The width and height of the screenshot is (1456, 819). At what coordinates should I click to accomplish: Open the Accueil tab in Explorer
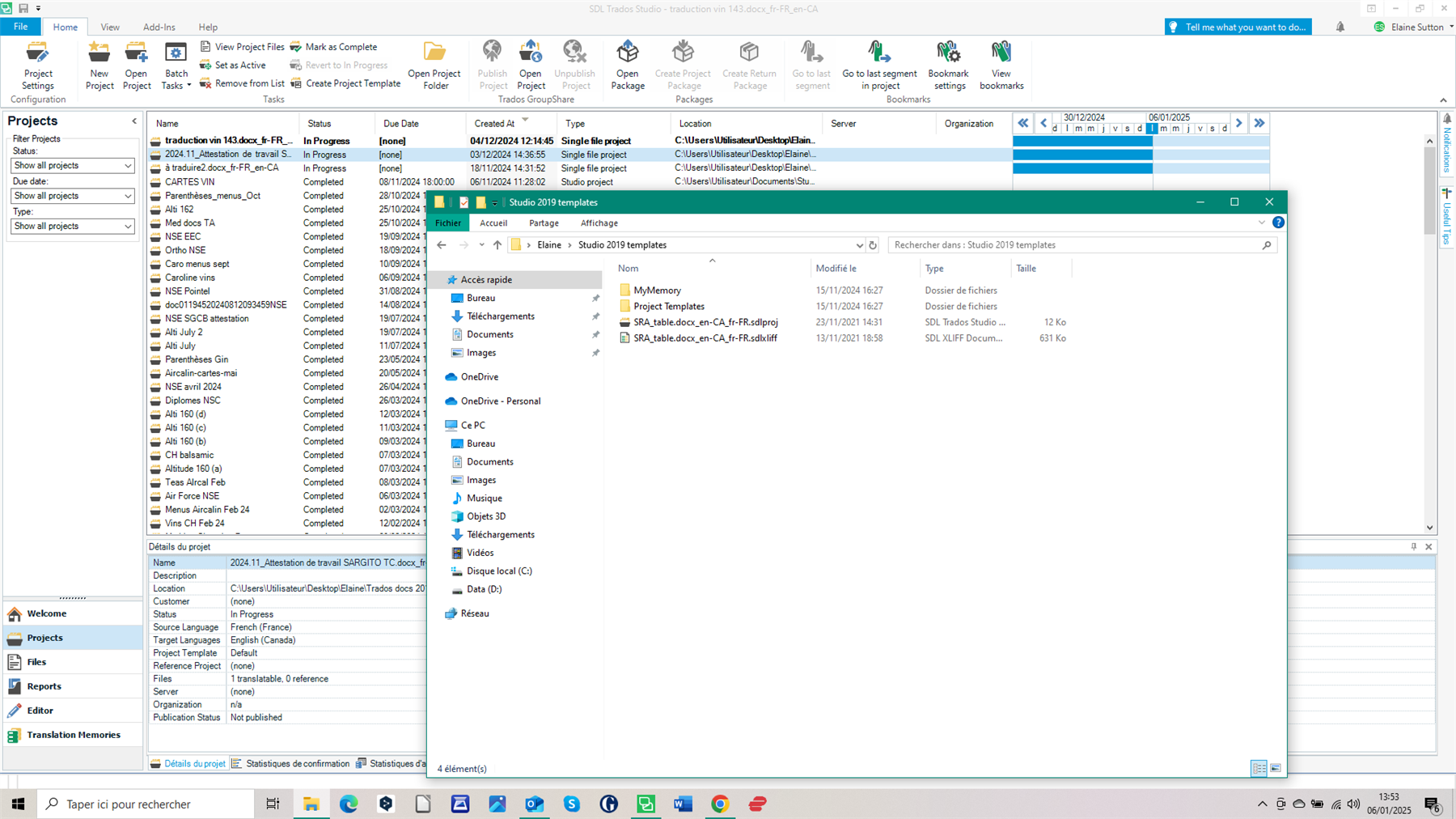(x=493, y=223)
